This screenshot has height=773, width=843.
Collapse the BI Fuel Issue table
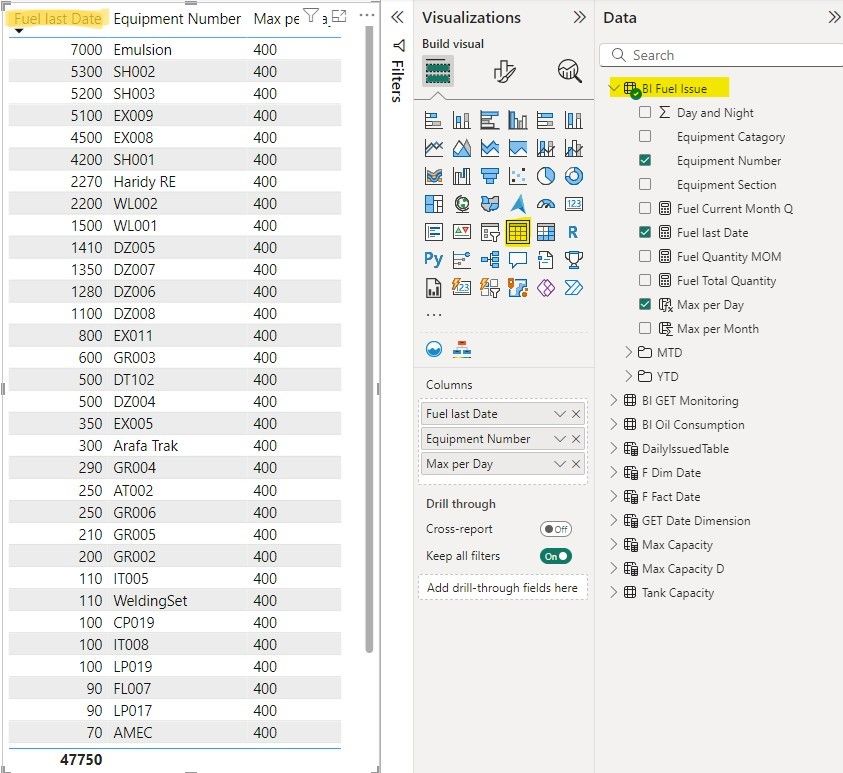[614, 88]
